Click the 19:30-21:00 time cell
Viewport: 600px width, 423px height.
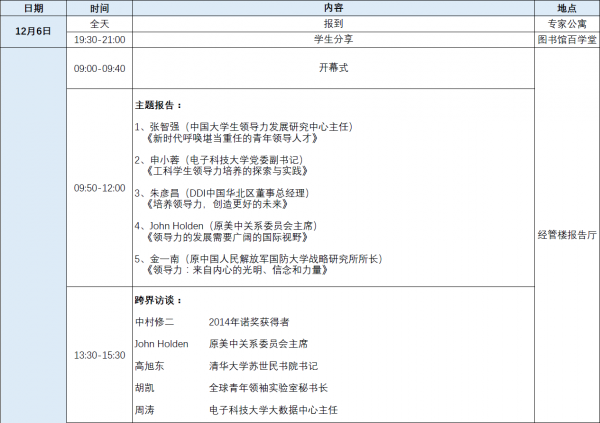99,39
